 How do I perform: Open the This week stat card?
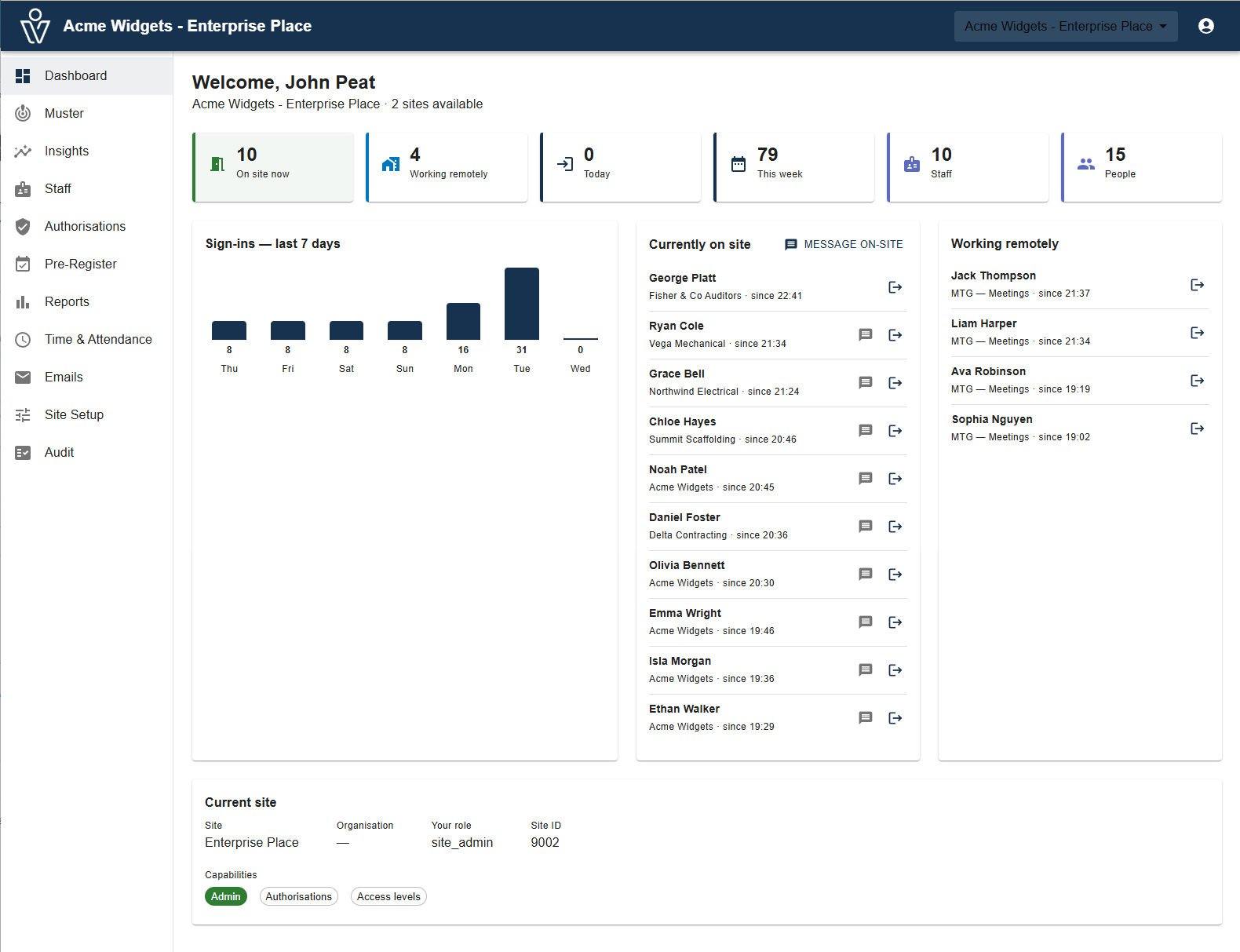click(x=794, y=167)
